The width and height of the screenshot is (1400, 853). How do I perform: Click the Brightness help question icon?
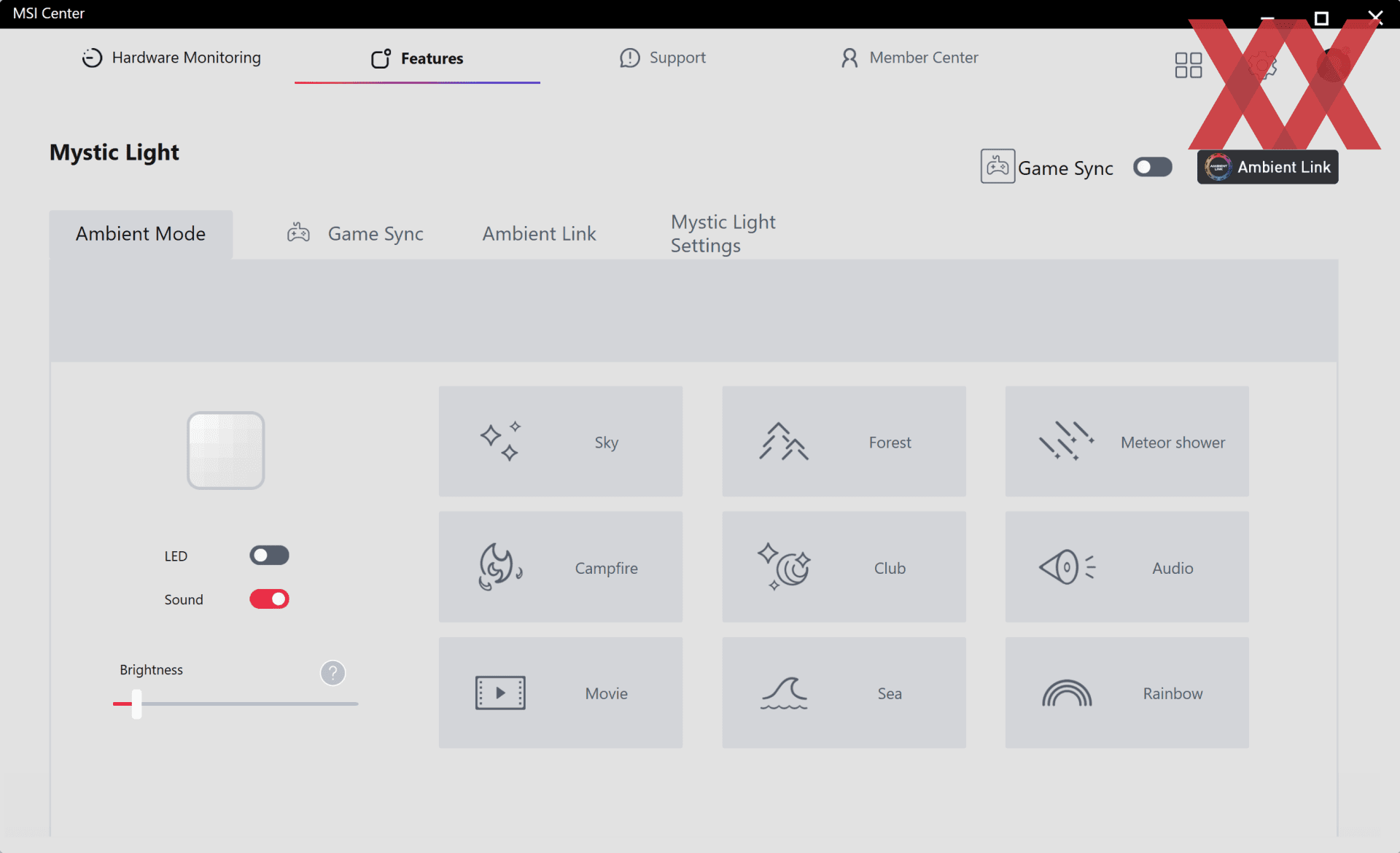(332, 673)
